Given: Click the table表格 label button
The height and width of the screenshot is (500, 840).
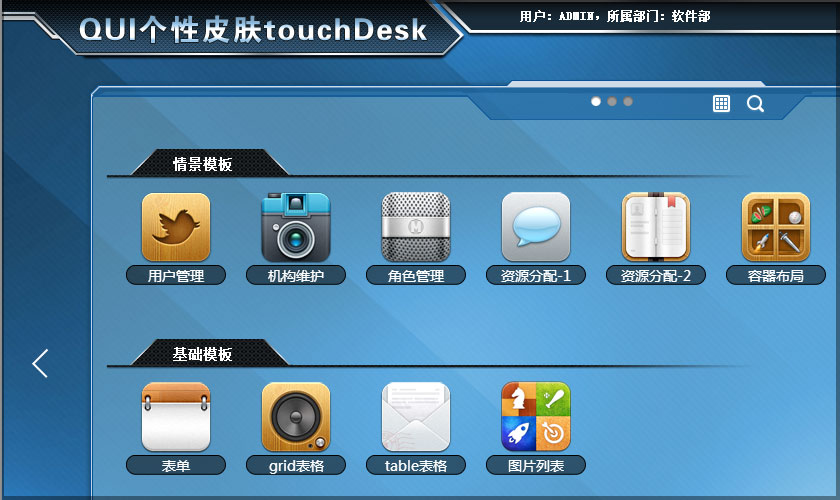Looking at the screenshot, I should tap(416, 465).
